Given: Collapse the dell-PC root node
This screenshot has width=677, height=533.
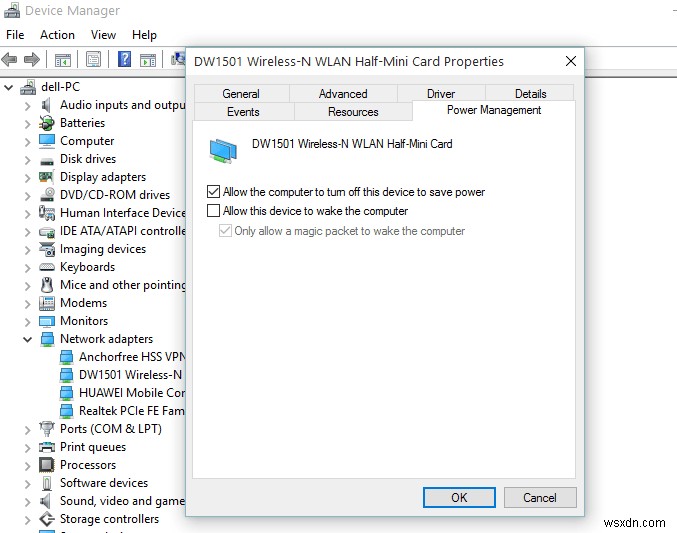Looking at the screenshot, I should (8, 87).
